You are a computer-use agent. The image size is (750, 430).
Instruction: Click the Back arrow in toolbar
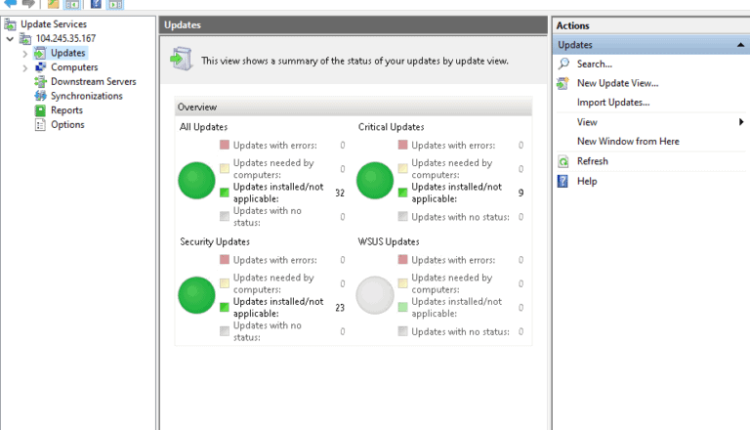pyautogui.click(x=11, y=4)
